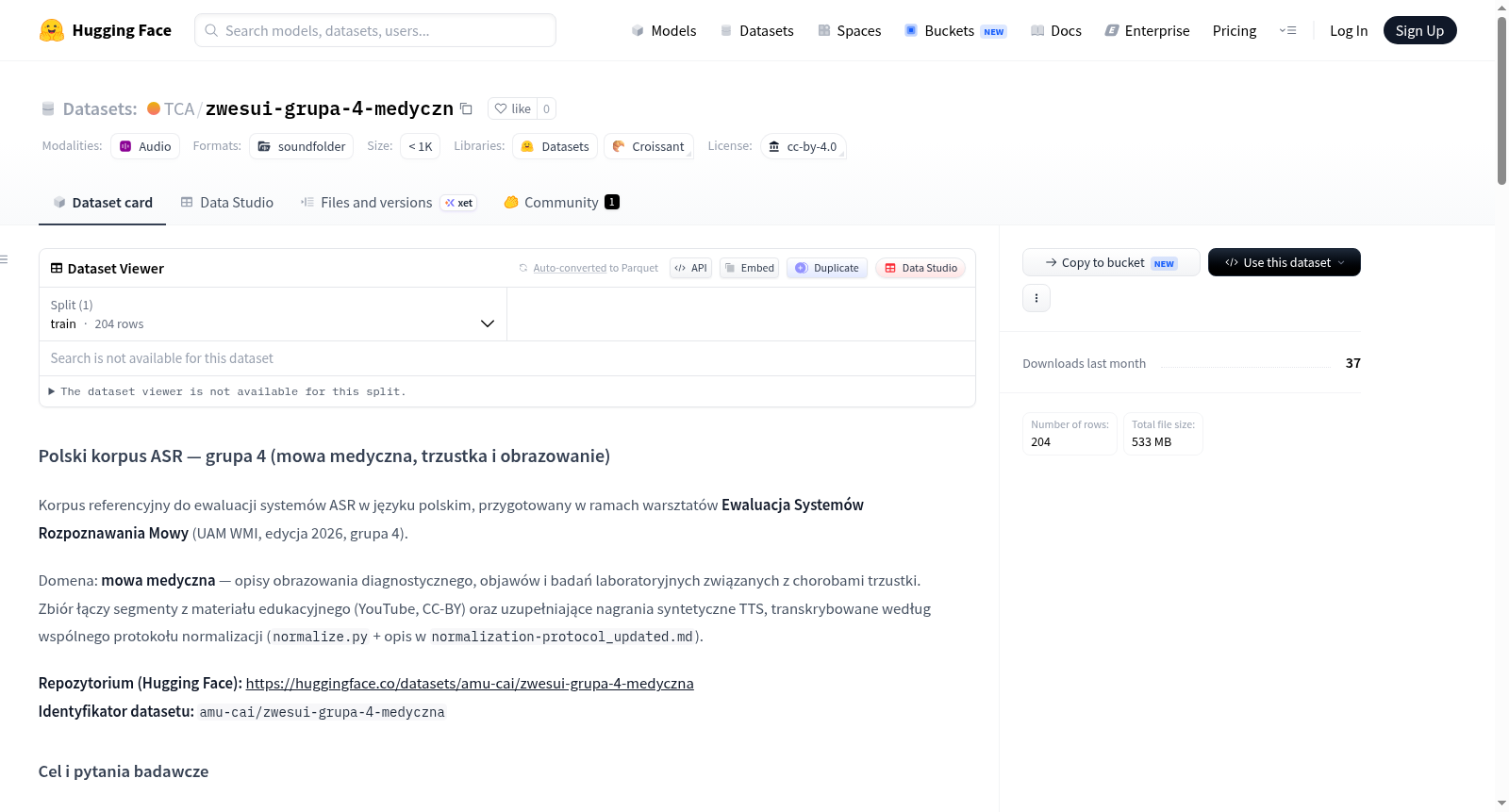Select the Croissant library tag
The width and height of the screenshot is (1509, 812).
tap(649, 146)
